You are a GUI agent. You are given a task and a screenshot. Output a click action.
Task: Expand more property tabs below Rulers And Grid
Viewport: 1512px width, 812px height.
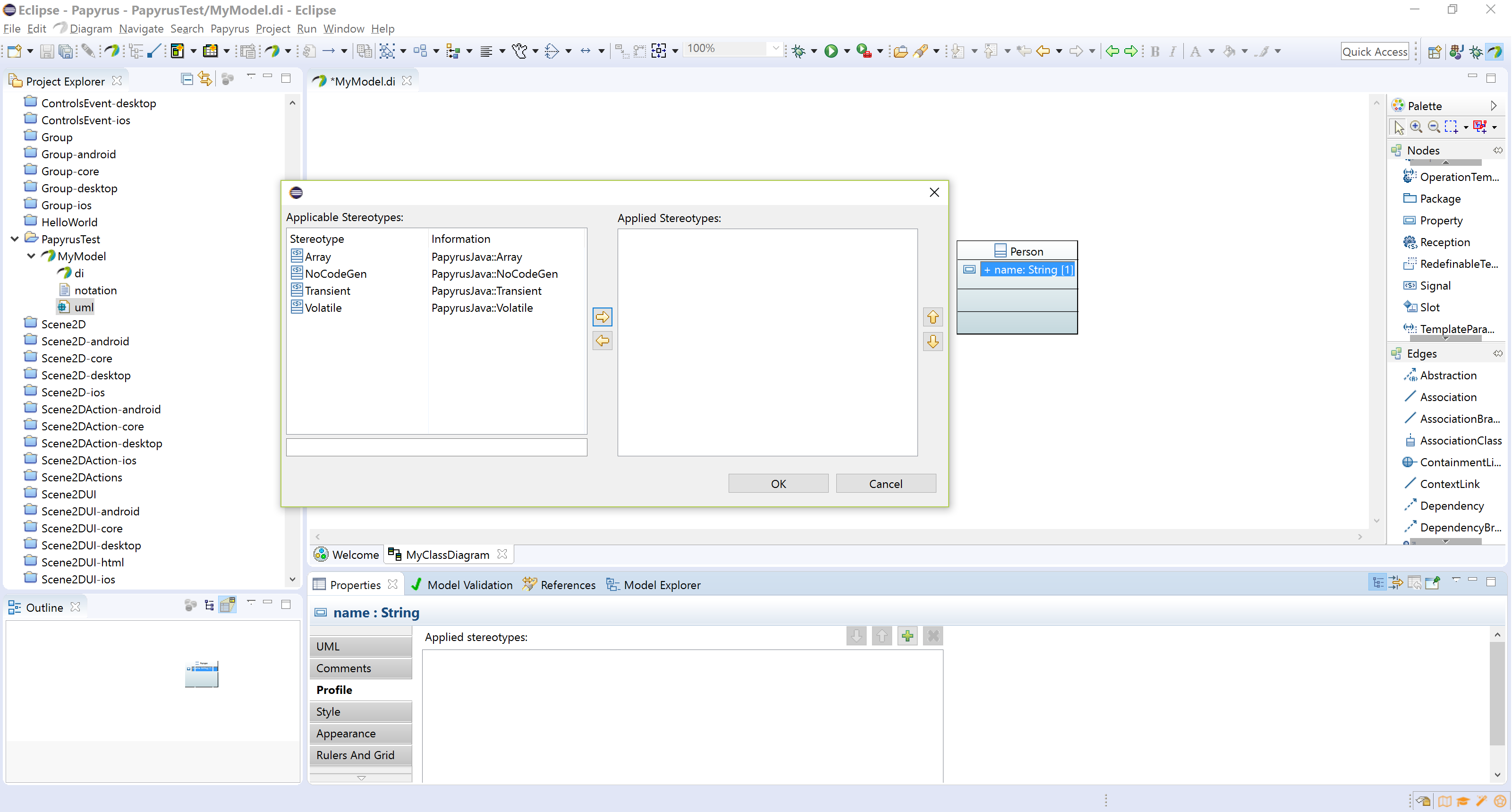coord(361,778)
